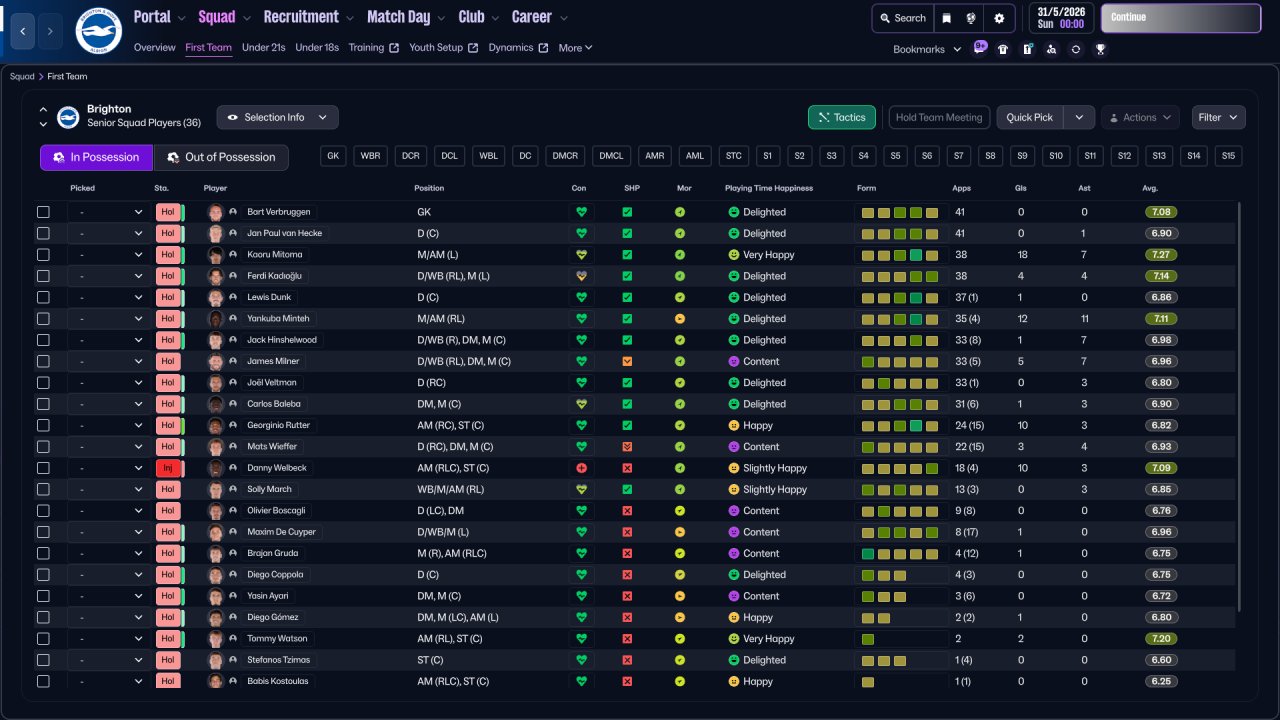Open the trophy shortcut icon
Viewport: 1280px width, 720px height.
1100,49
